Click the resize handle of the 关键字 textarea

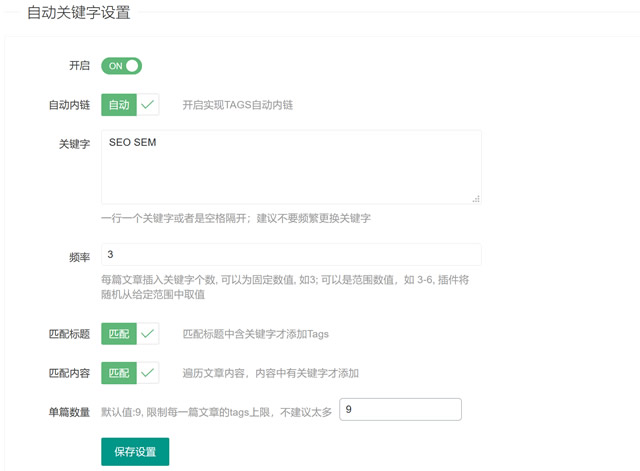[476, 199]
